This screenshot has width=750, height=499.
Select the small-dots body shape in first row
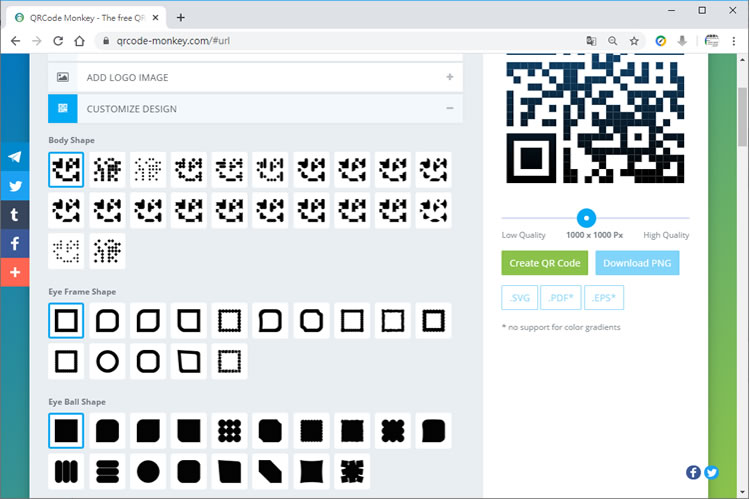[148, 169]
